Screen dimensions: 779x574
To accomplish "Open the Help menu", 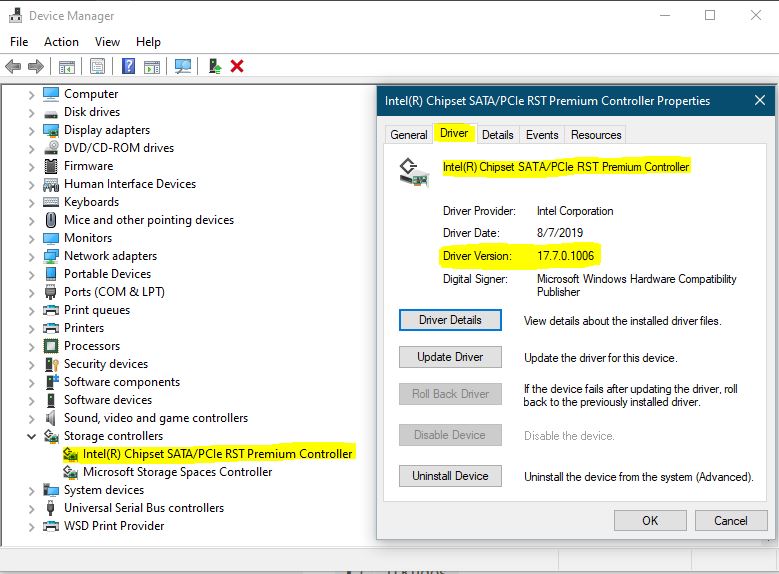I will pos(148,42).
